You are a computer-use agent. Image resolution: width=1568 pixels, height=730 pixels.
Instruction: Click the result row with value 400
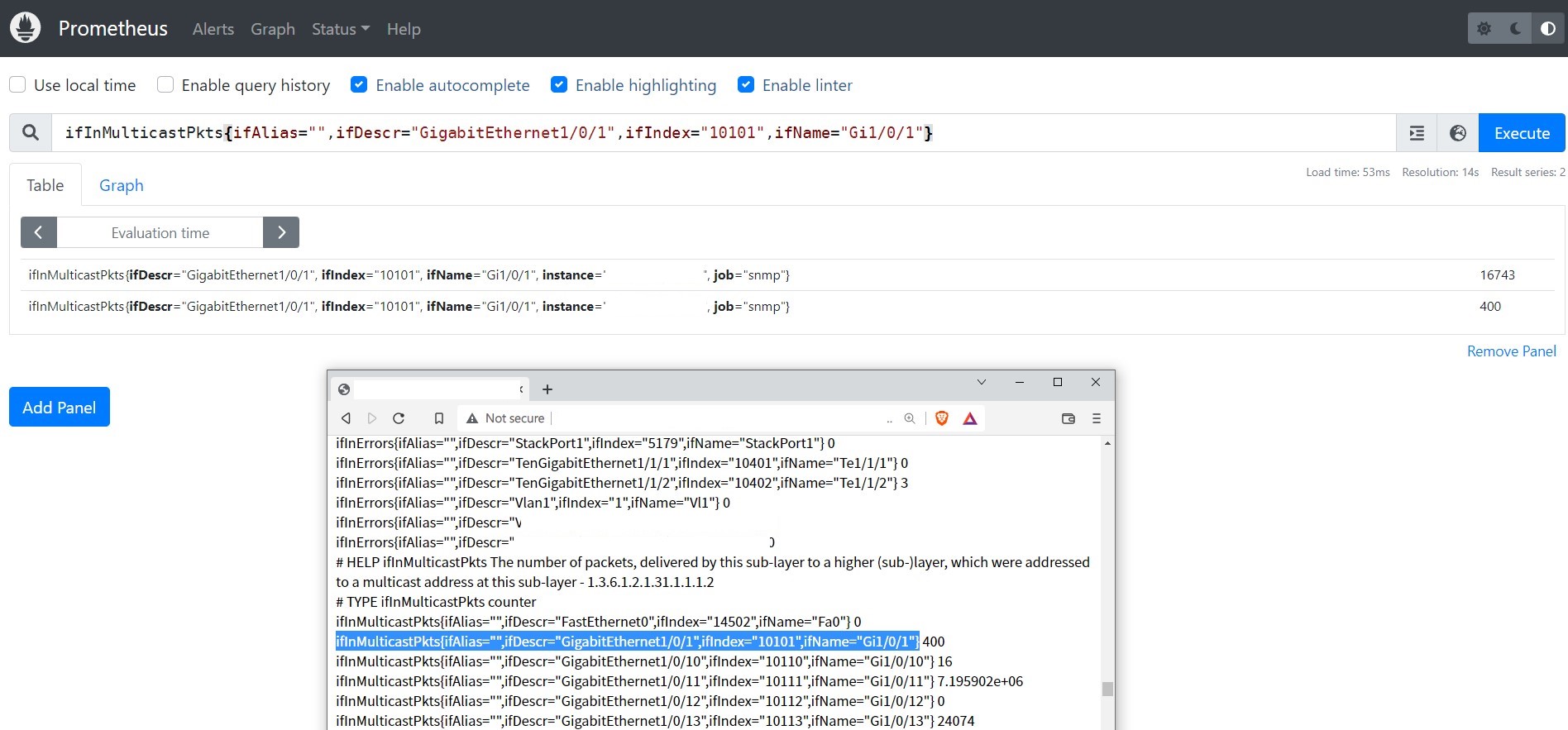pos(787,307)
